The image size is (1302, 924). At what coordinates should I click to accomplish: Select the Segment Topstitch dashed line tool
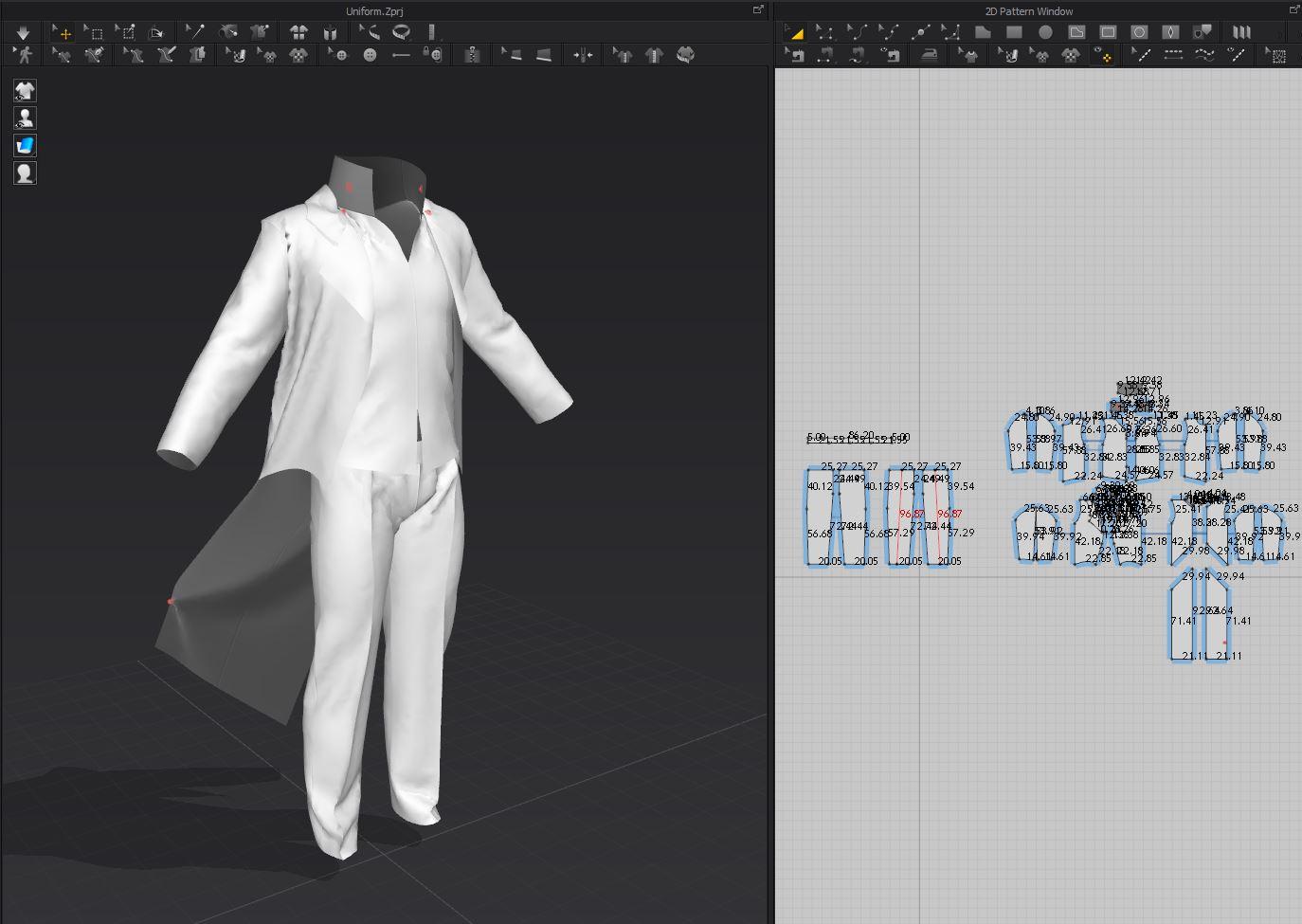[x=1173, y=55]
